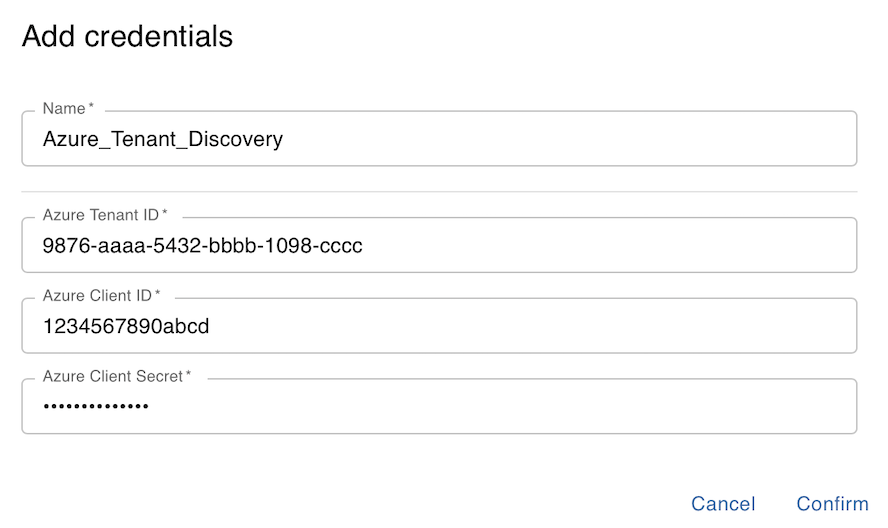Click the "Add credentials" dialog title
The image size is (888, 528).
[x=127, y=37]
